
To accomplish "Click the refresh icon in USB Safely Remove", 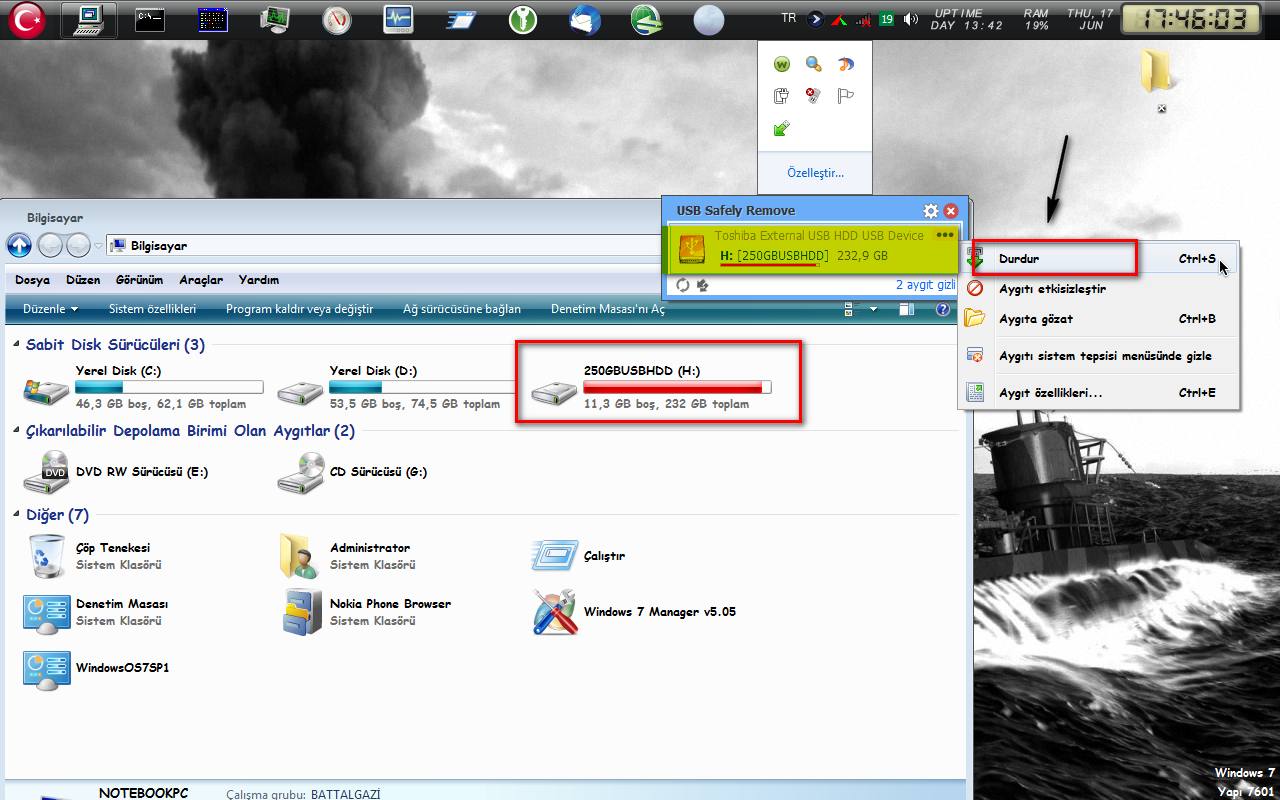I will (x=683, y=285).
